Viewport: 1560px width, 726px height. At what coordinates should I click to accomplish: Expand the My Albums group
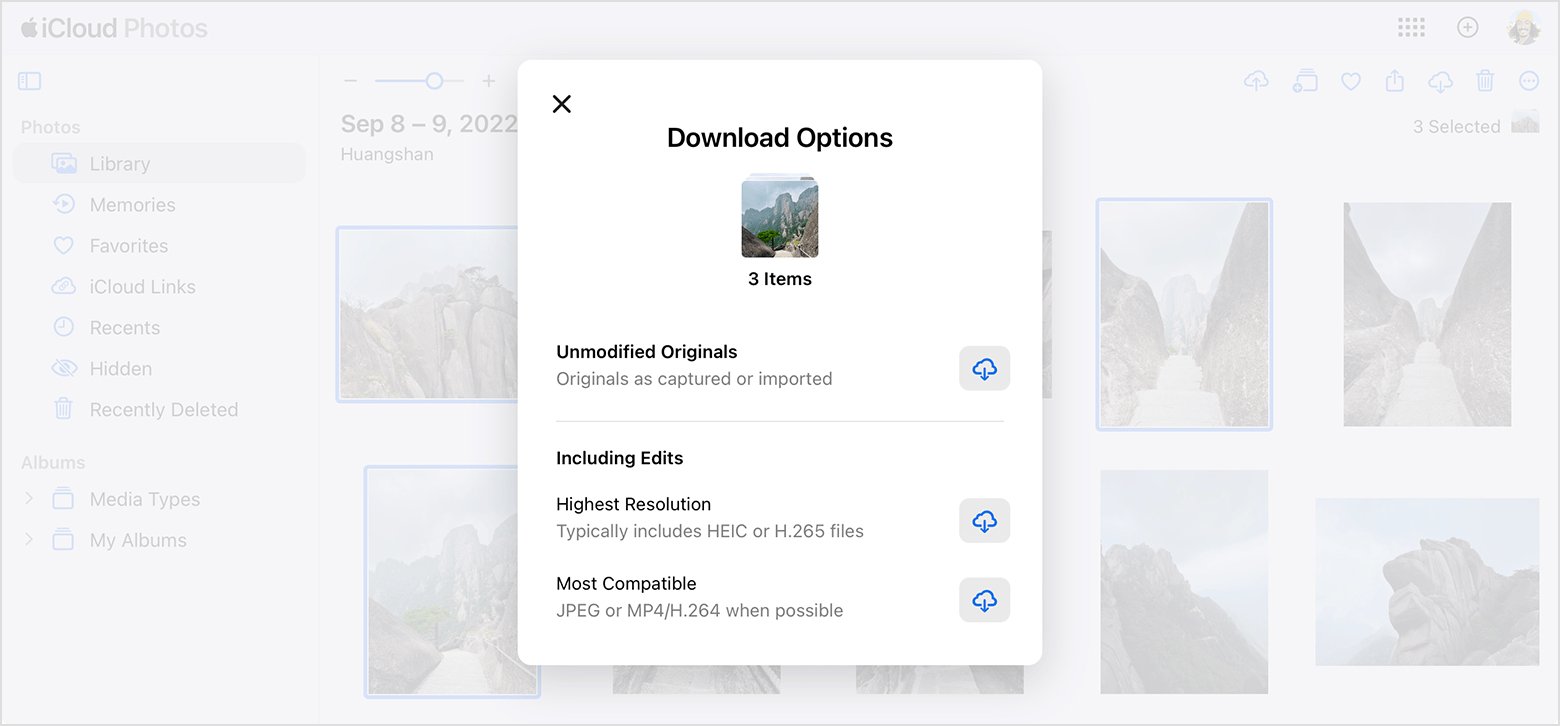point(29,539)
